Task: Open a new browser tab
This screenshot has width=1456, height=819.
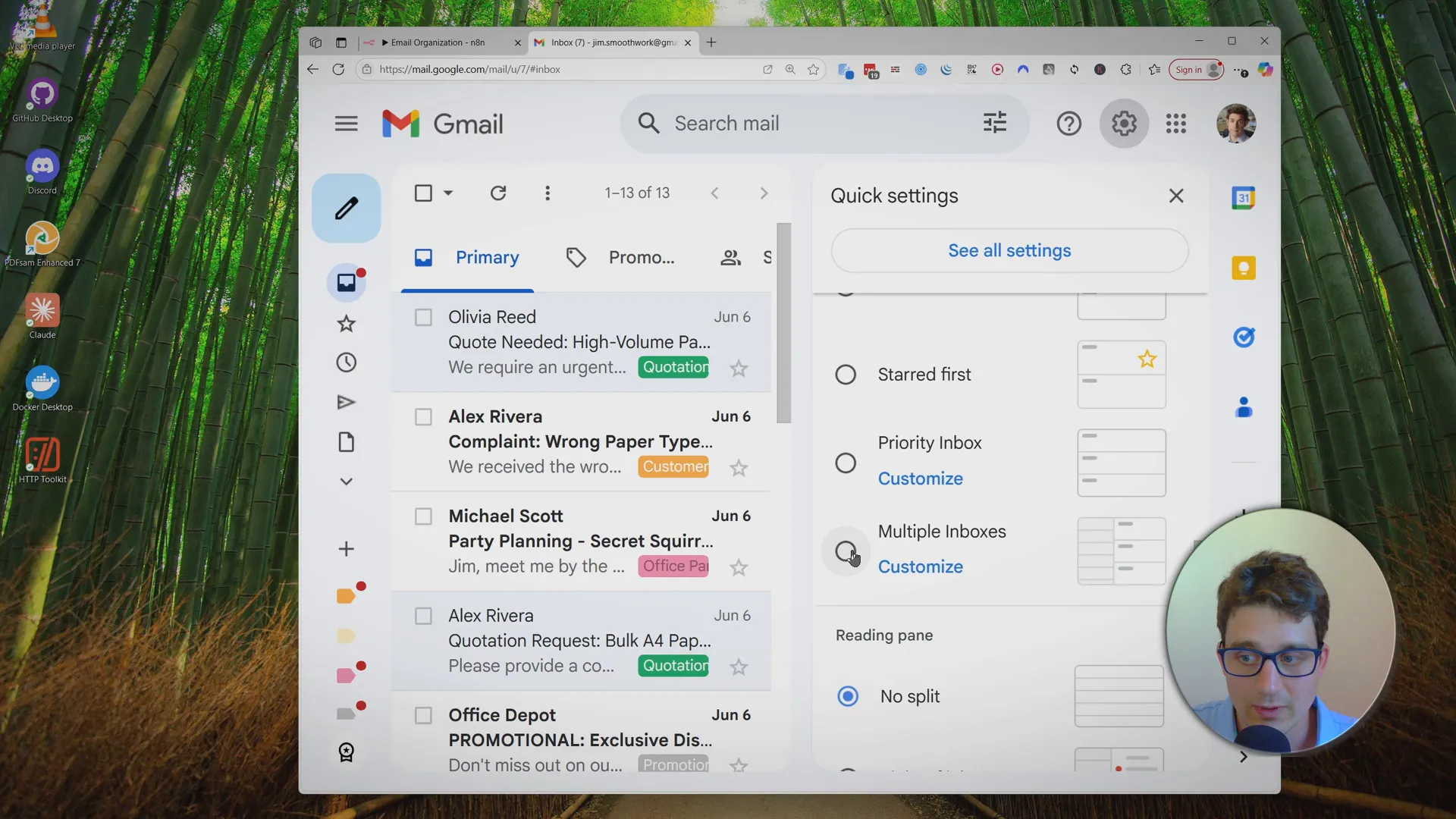Action: (711, 42)
